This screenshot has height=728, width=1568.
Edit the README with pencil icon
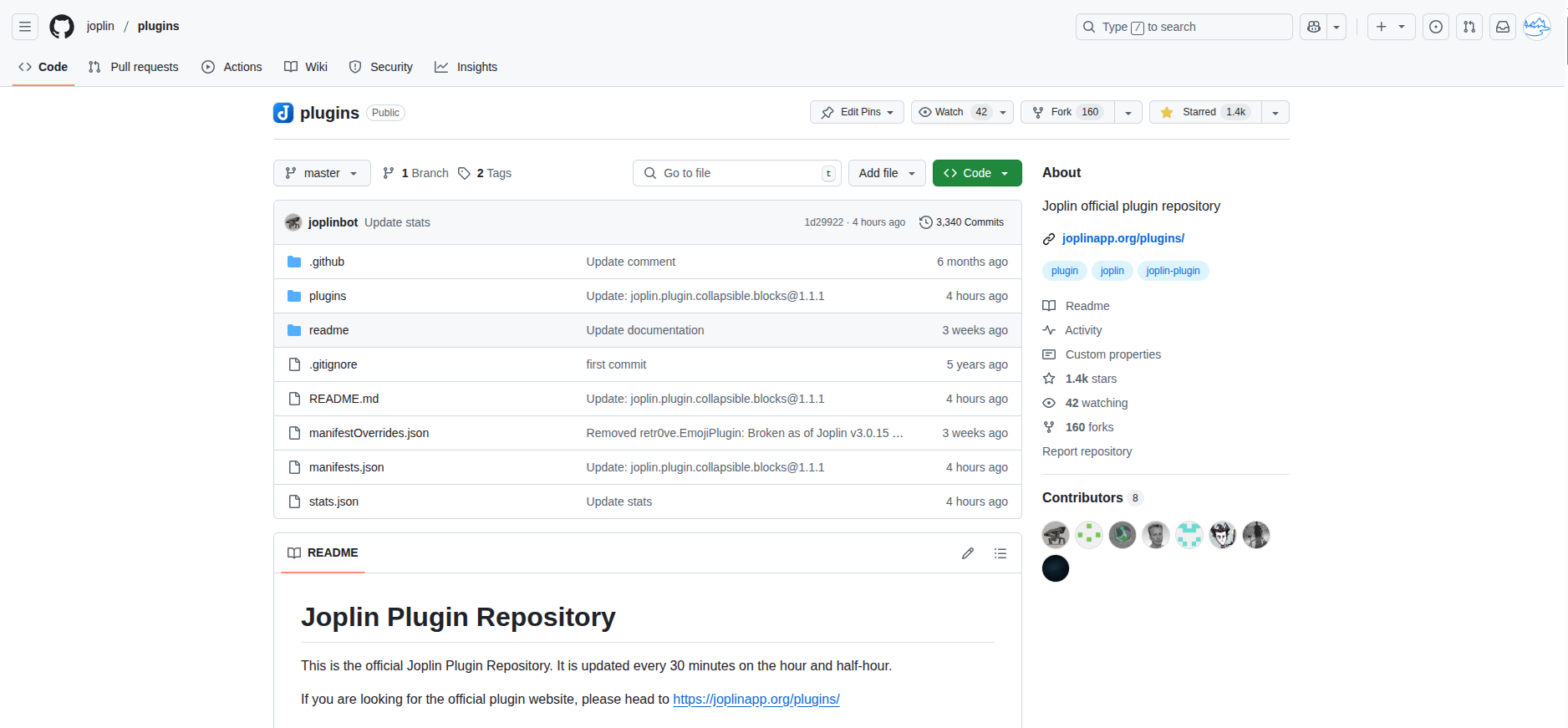click(x=968, y=553)
